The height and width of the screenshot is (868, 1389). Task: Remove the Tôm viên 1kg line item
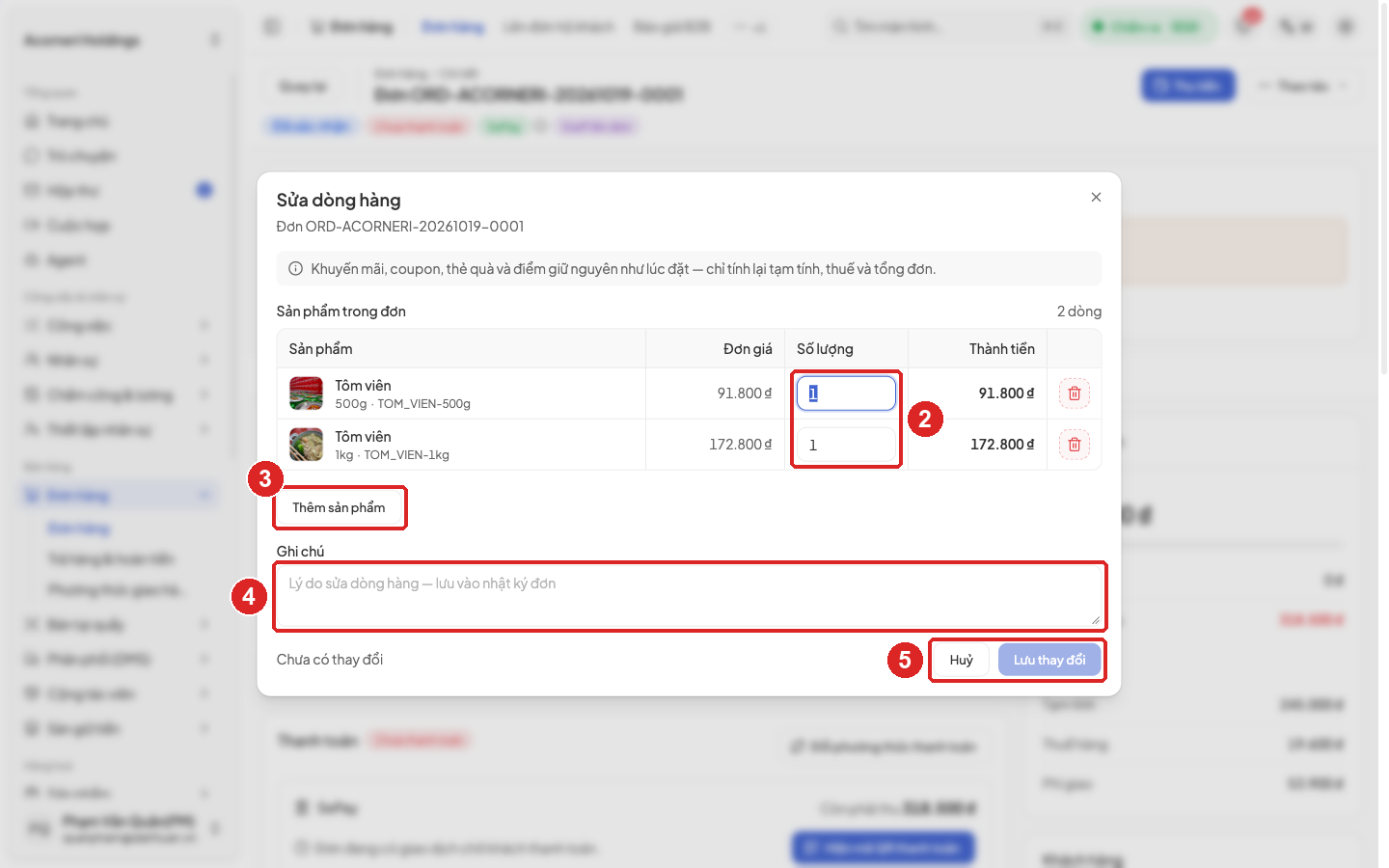click(x=1075, y=445)
